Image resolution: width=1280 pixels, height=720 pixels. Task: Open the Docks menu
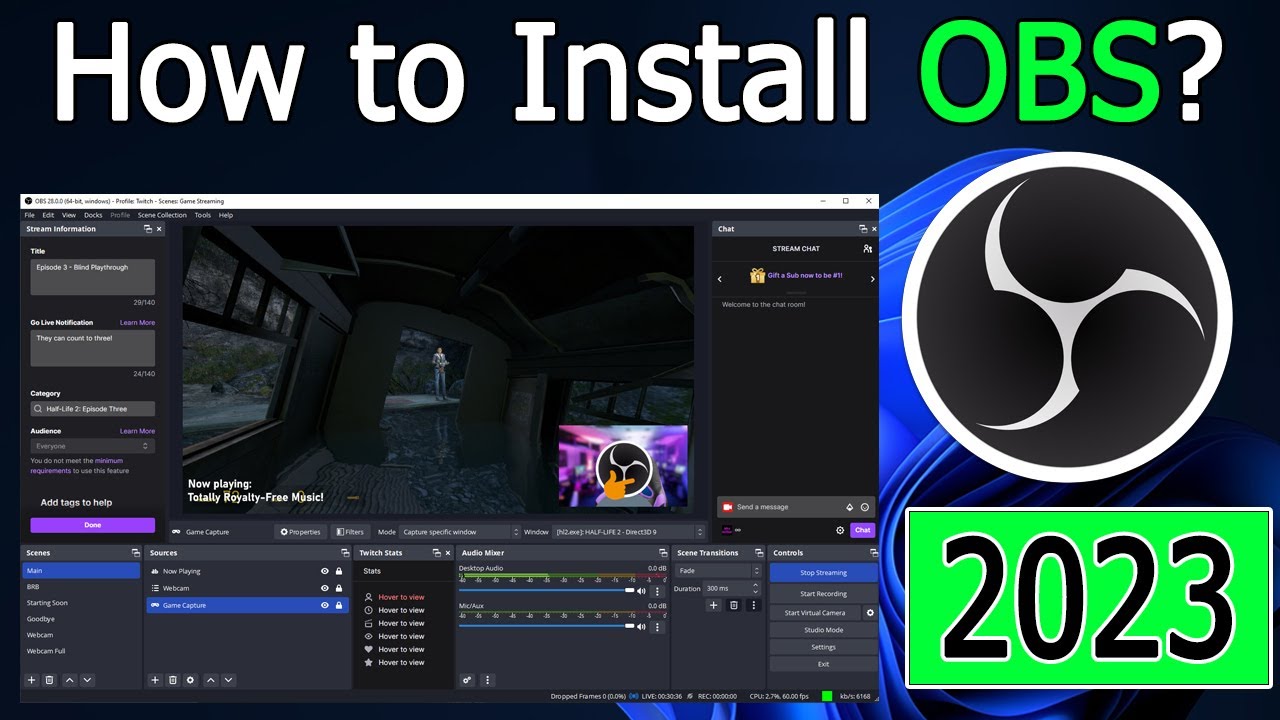pos(93,215)
